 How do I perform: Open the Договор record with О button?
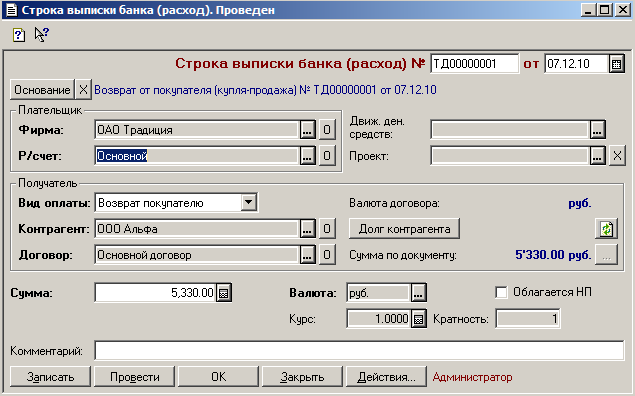[327, 255]
